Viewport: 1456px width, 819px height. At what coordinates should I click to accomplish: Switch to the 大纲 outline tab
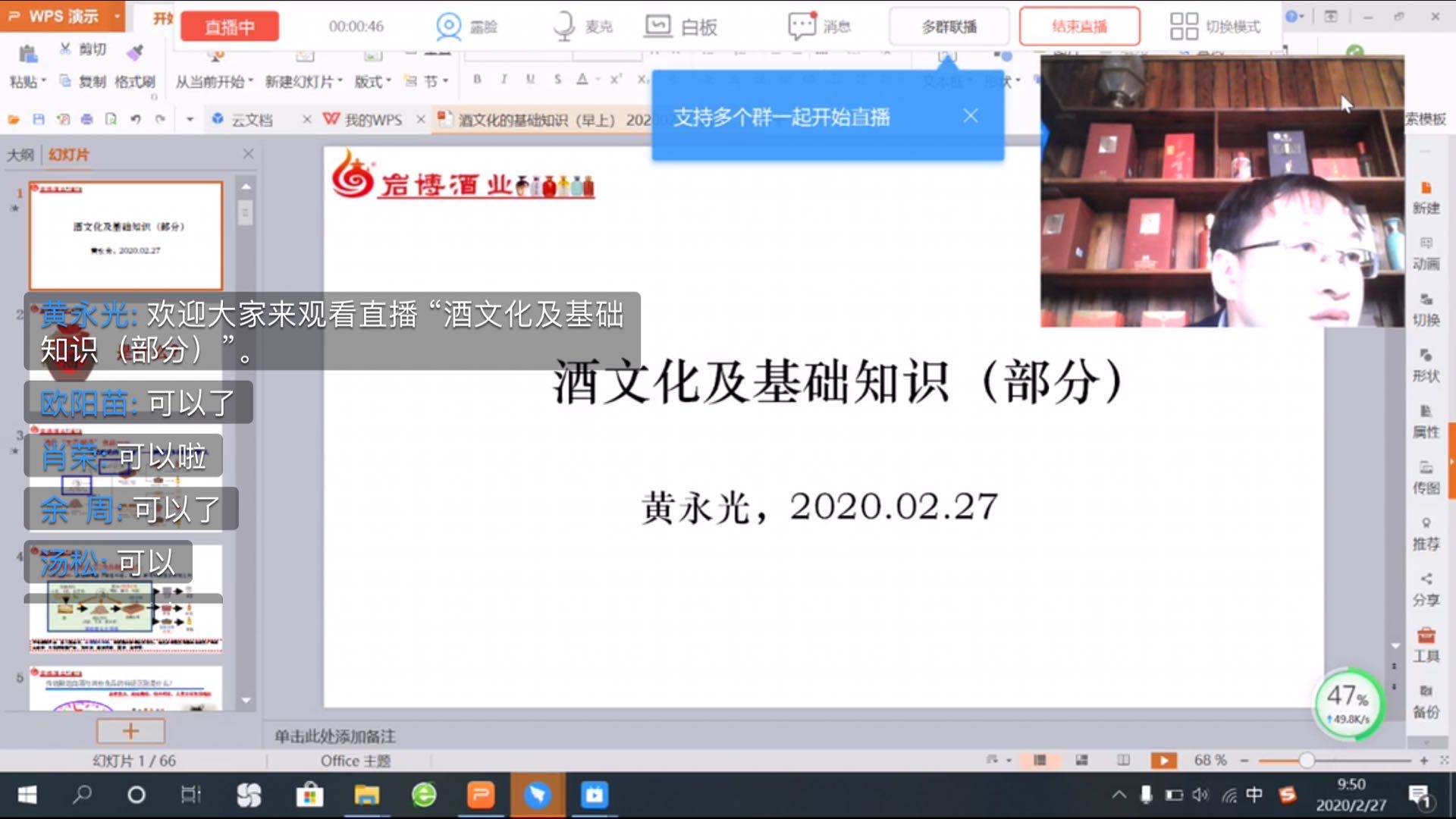pyautogui.click(x=20, y=155)
